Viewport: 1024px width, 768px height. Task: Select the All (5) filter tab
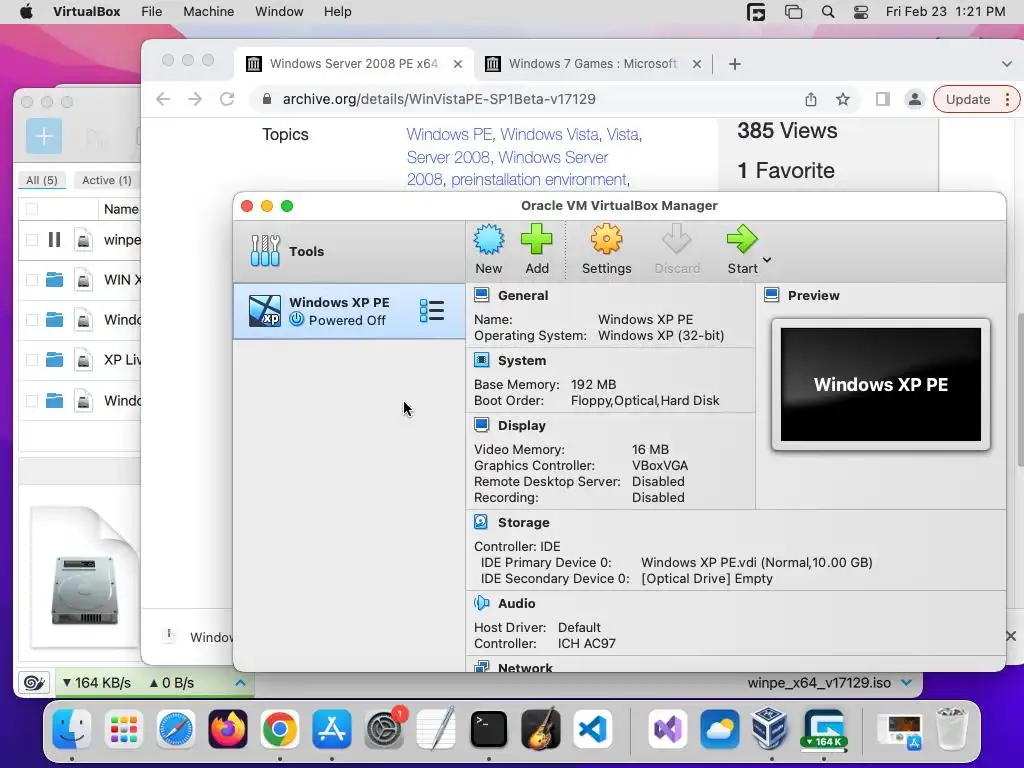pyautogui.click(x=42, y=180)
